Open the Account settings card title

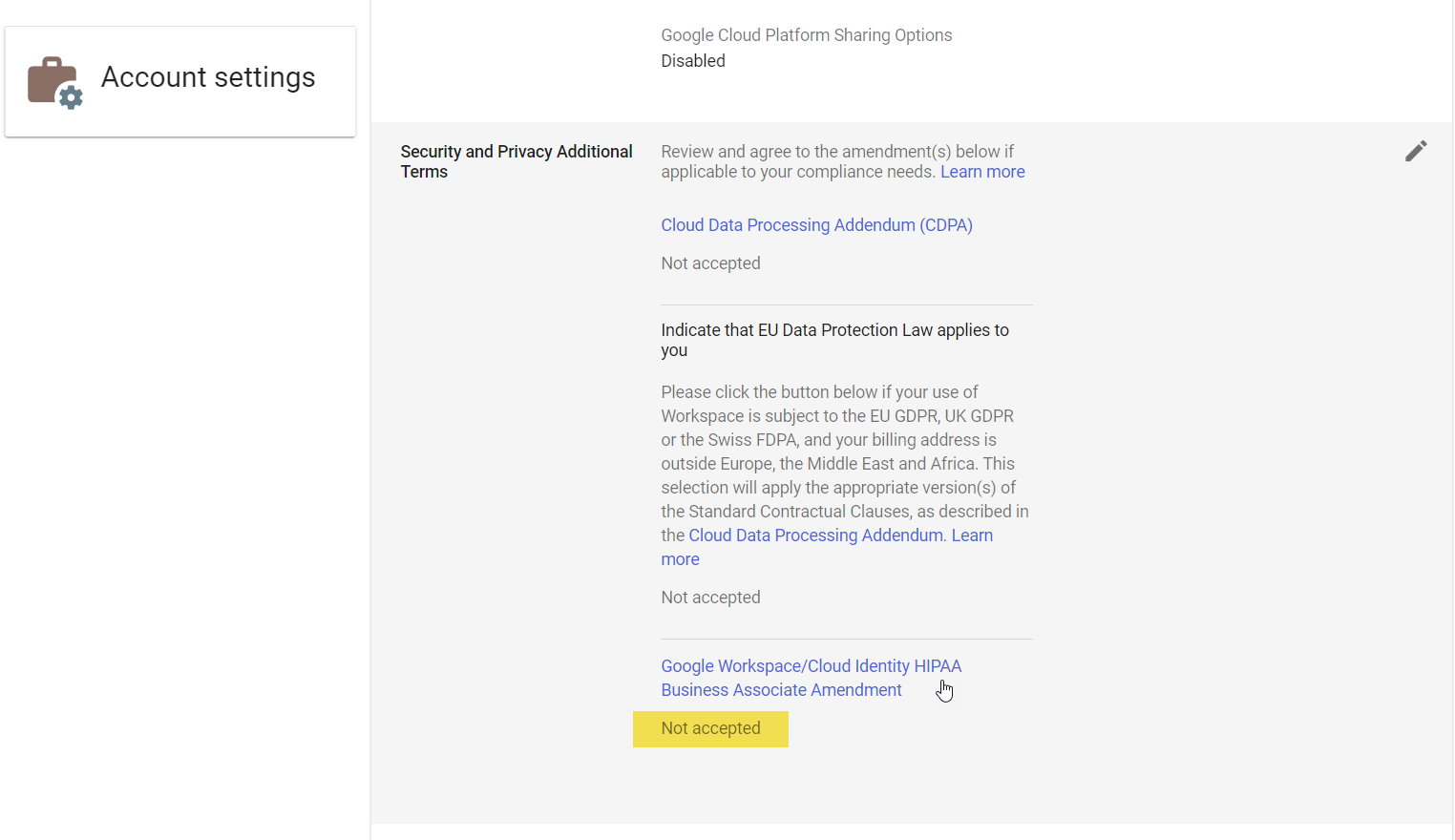208,77
